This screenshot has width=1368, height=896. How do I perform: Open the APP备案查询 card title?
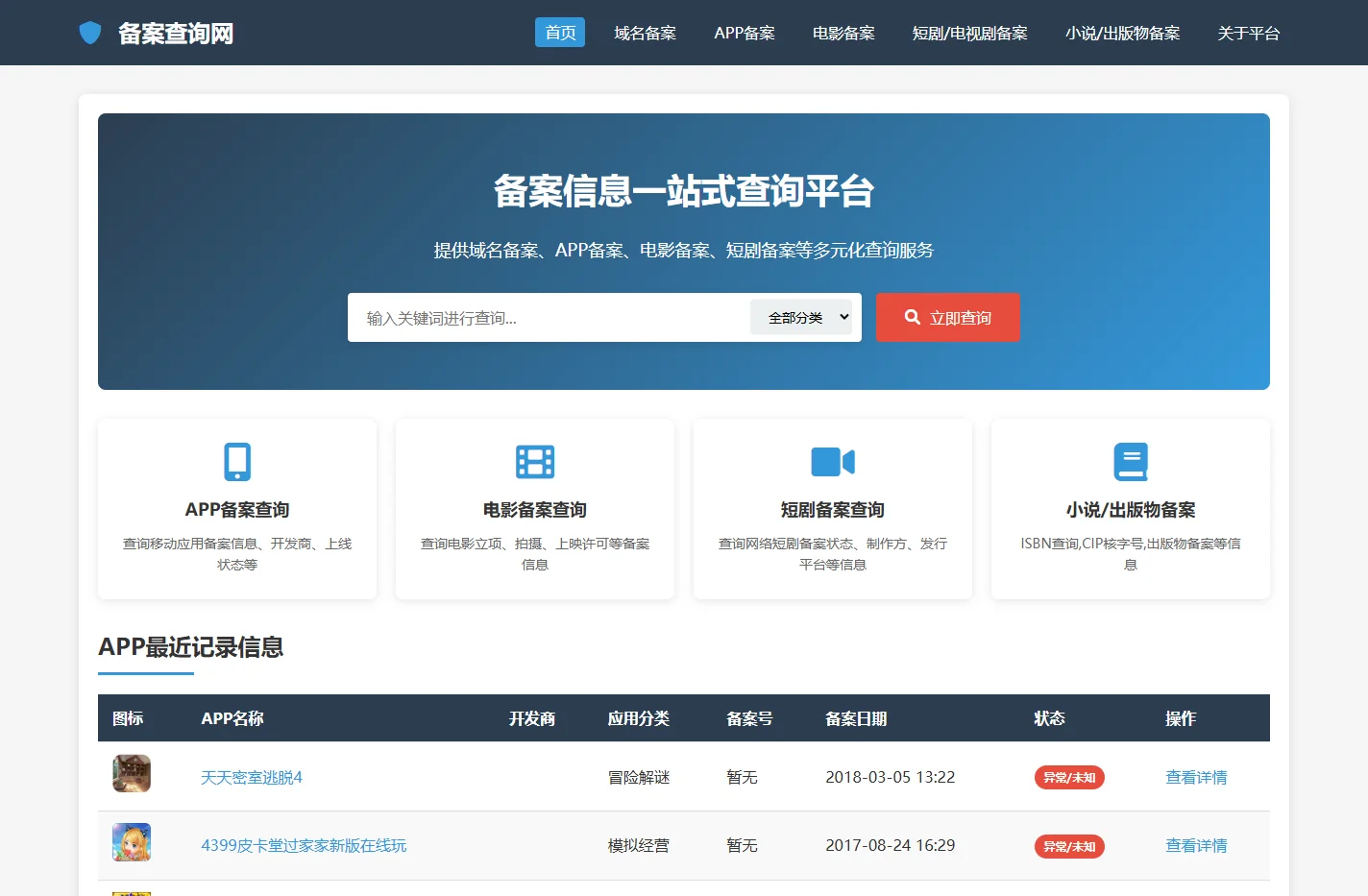tap(237, 510)
